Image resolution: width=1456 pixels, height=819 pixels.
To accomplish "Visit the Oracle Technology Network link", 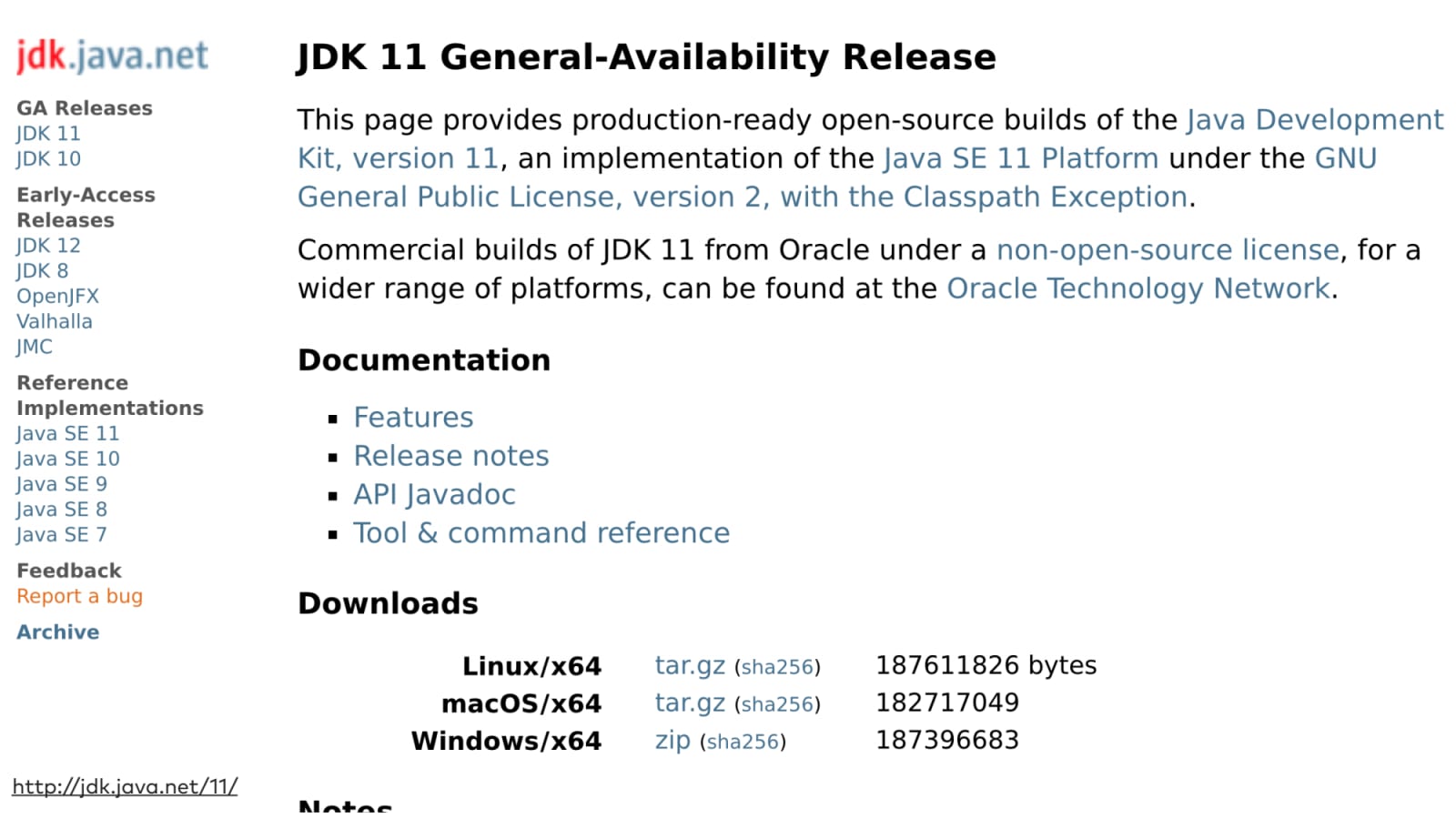I will [x=1138, y=288].
